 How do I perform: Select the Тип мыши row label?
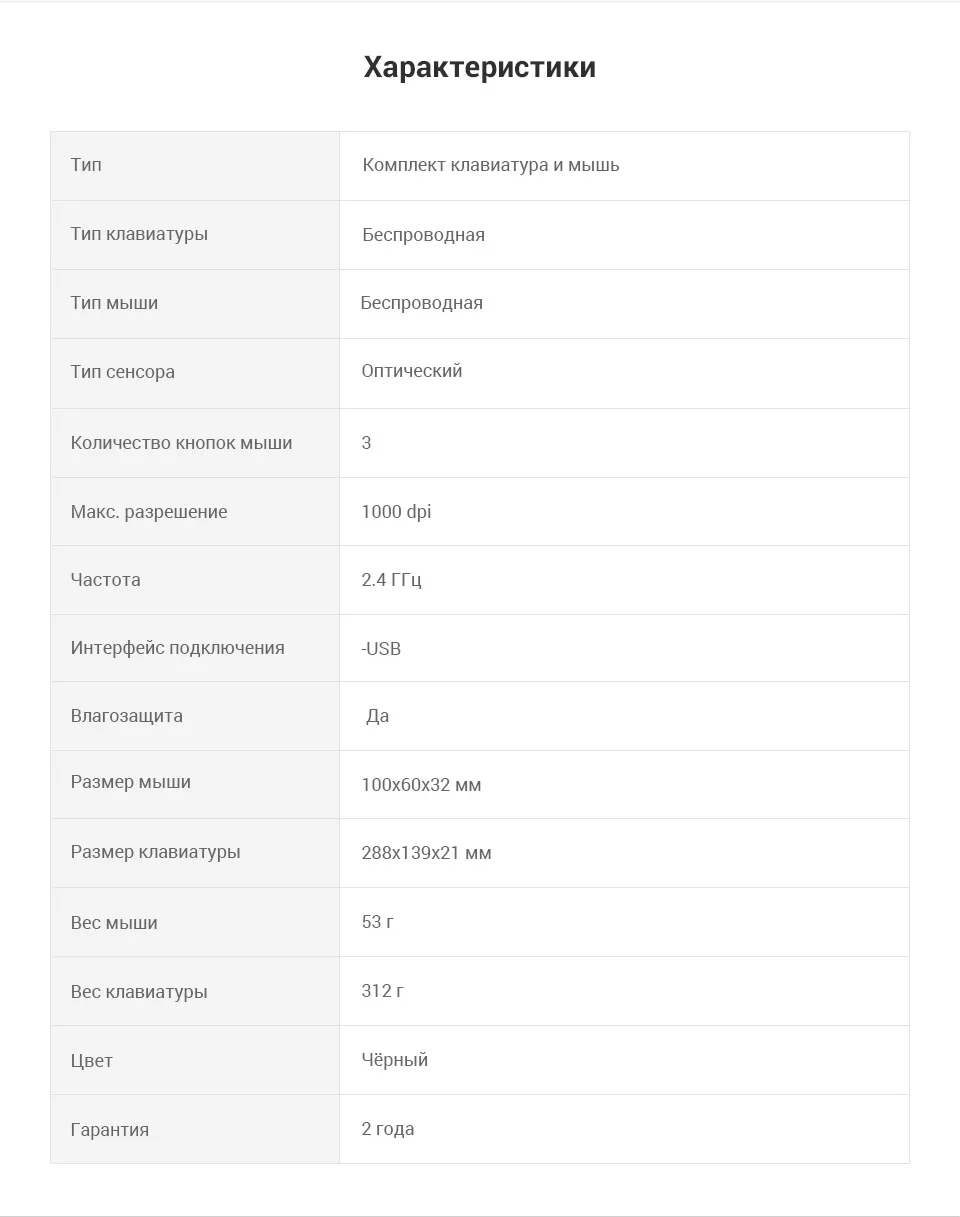point(114,302)
